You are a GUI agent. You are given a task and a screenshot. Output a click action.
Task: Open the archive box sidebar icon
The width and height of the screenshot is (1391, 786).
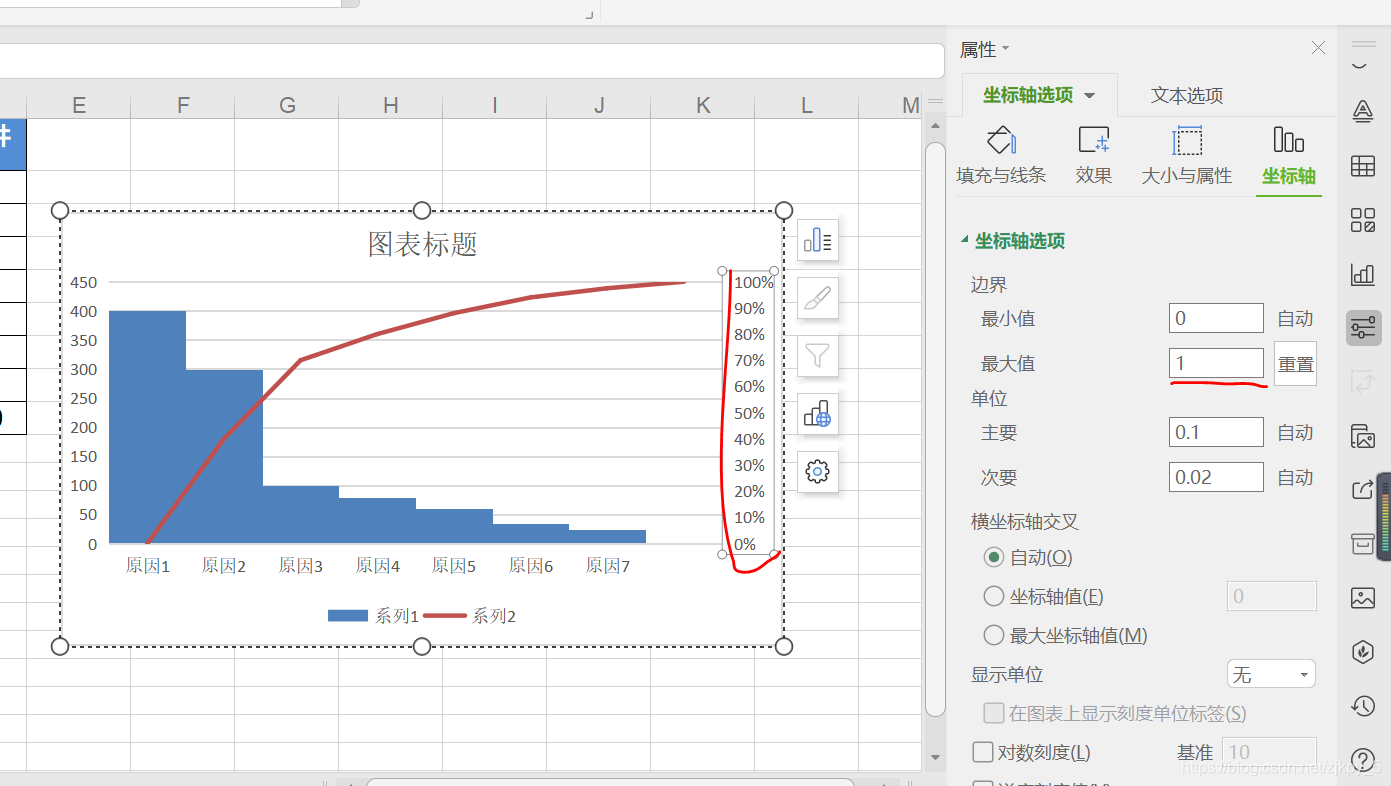pyautogui.click(x=1363, y=544)
